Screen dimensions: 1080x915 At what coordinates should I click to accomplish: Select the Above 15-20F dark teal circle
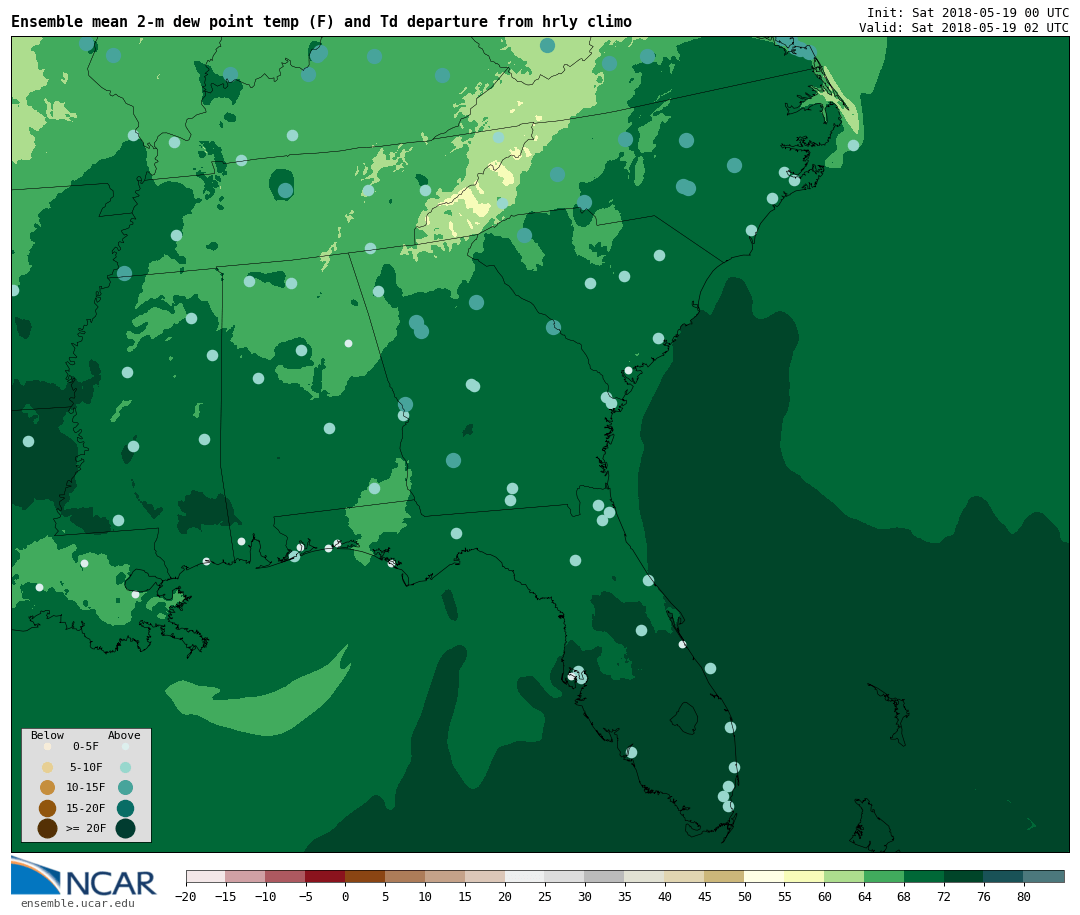pyautogui.click(x=125, y=808)
